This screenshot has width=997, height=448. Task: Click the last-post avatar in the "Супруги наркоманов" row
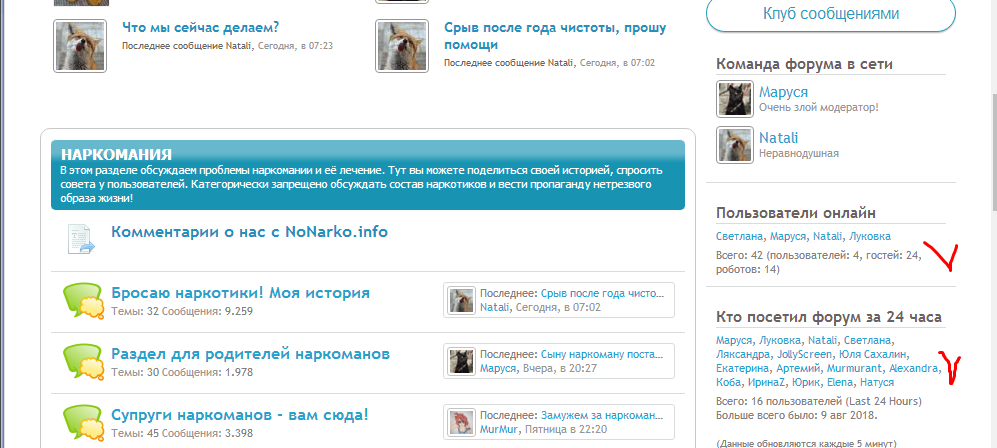click(461, 422)
